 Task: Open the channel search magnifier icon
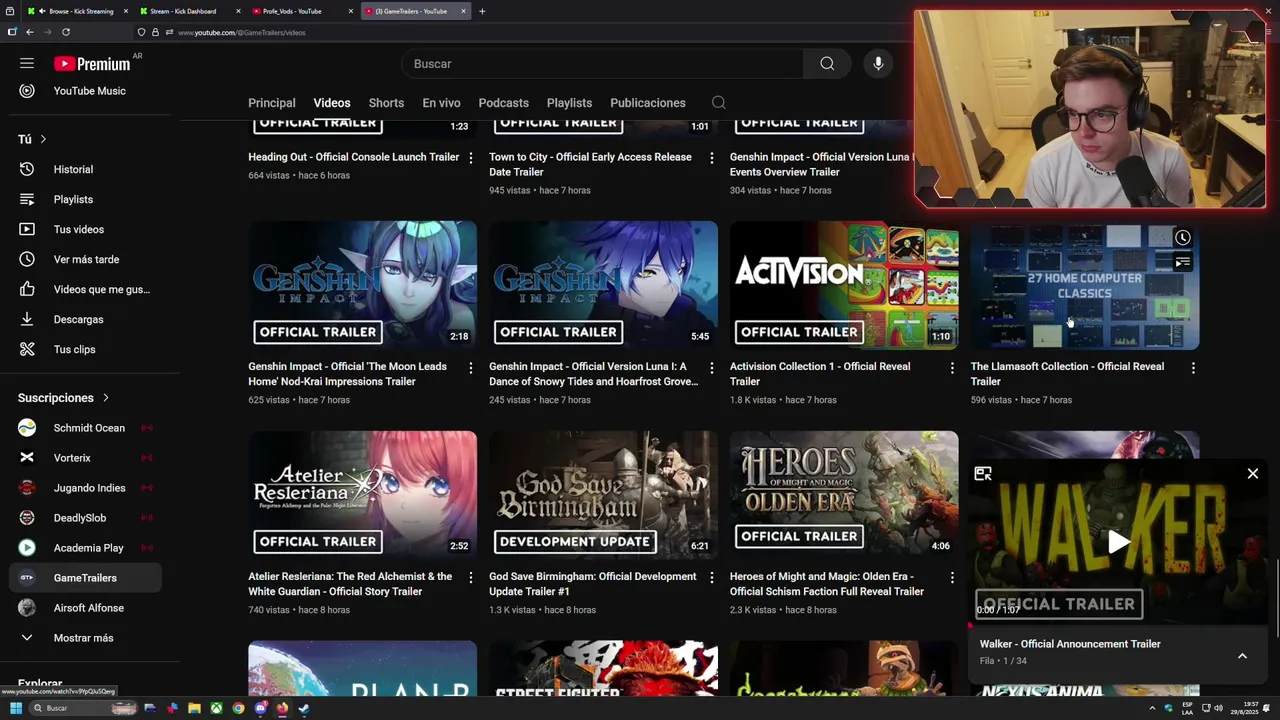[718, 103]
